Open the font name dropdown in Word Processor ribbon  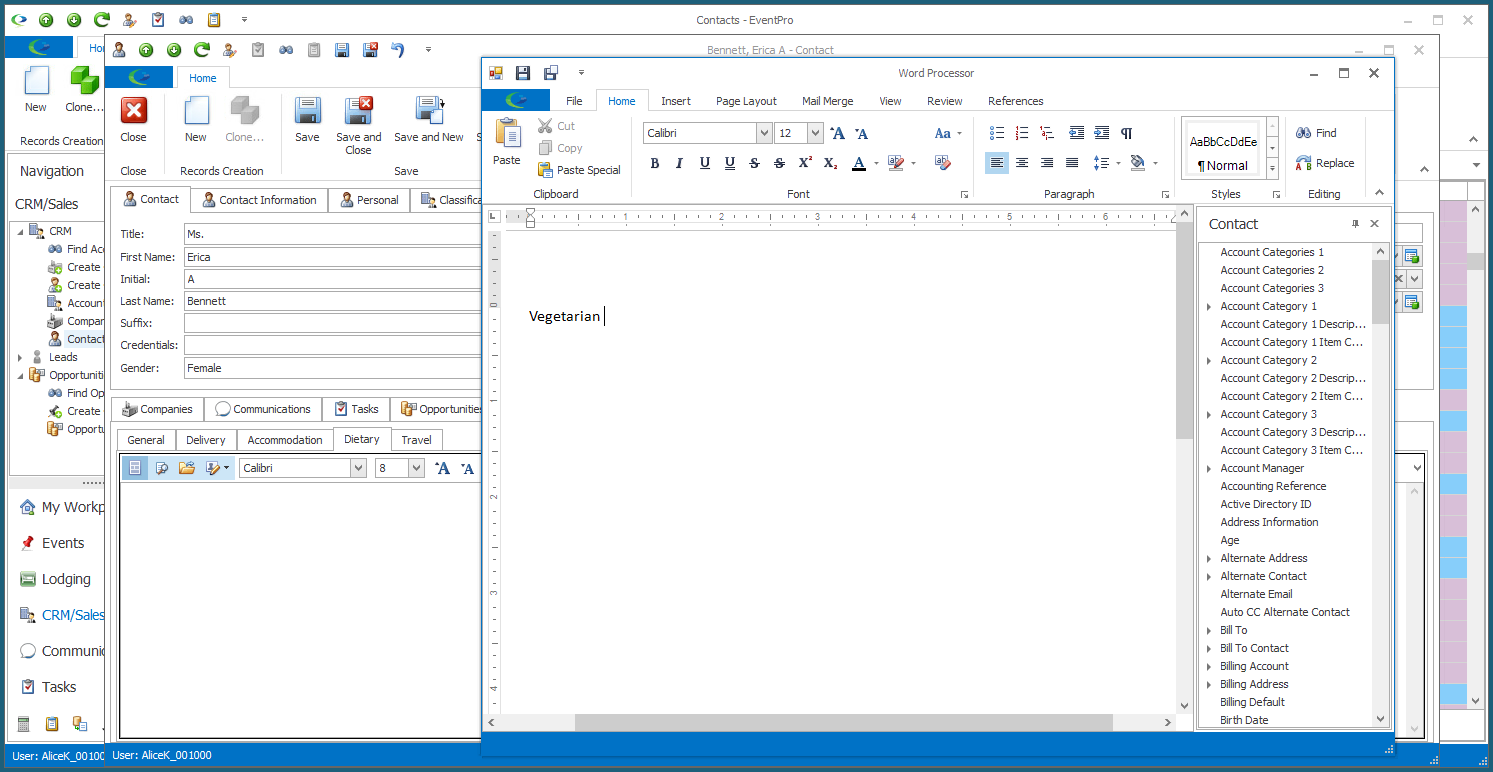pos(764,133)
